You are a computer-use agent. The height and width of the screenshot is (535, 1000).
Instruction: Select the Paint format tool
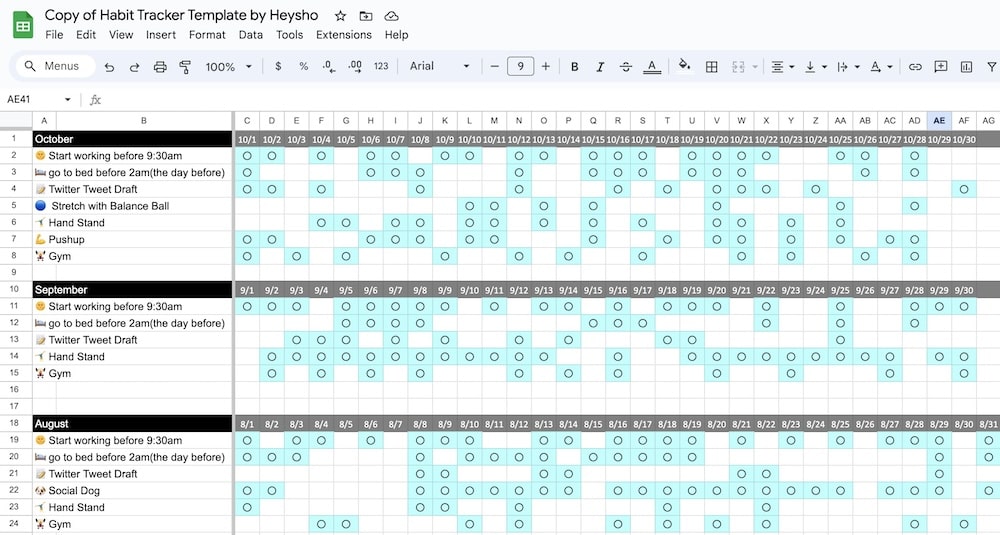(x=185, y=67)
